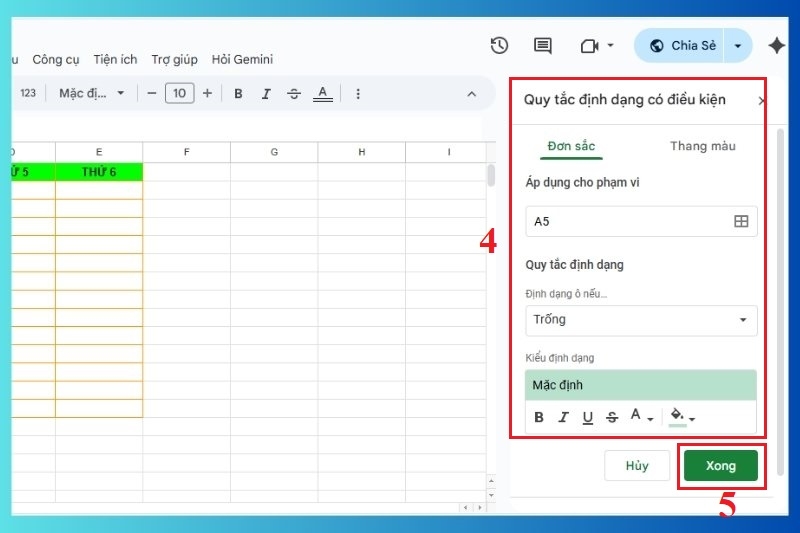Select the THỨ 6 header cell
The width and height of the screenshot is (800, 533).
click(99, 172)
